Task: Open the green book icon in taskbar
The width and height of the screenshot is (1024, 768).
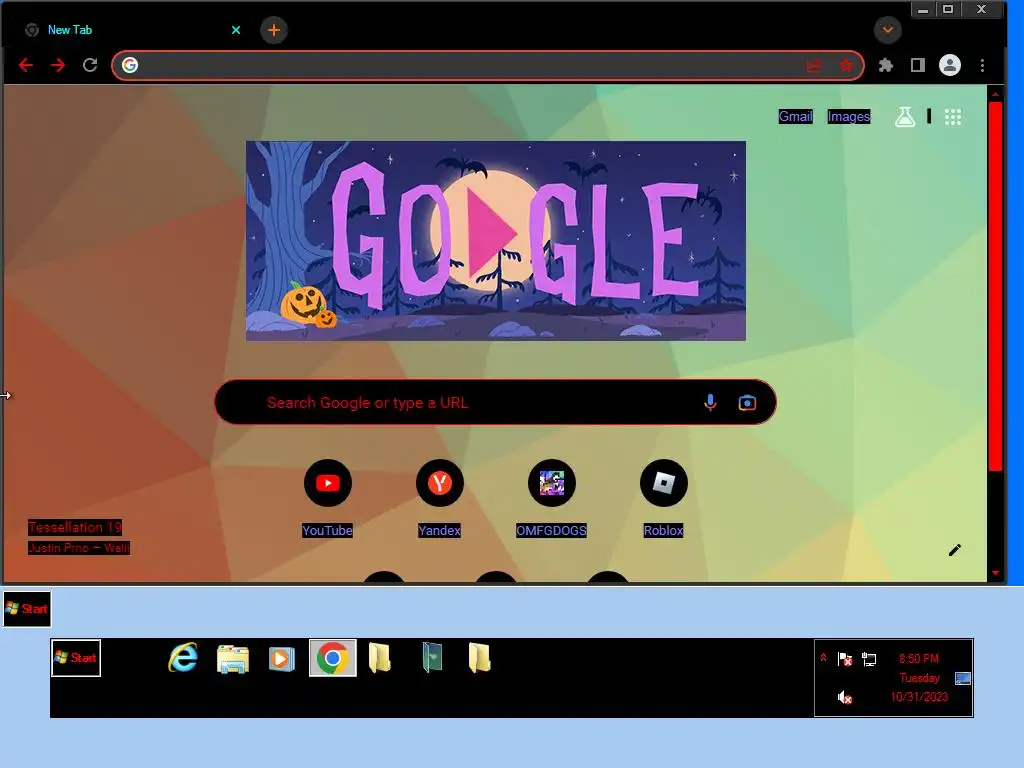Action: (x=432, y=657)
